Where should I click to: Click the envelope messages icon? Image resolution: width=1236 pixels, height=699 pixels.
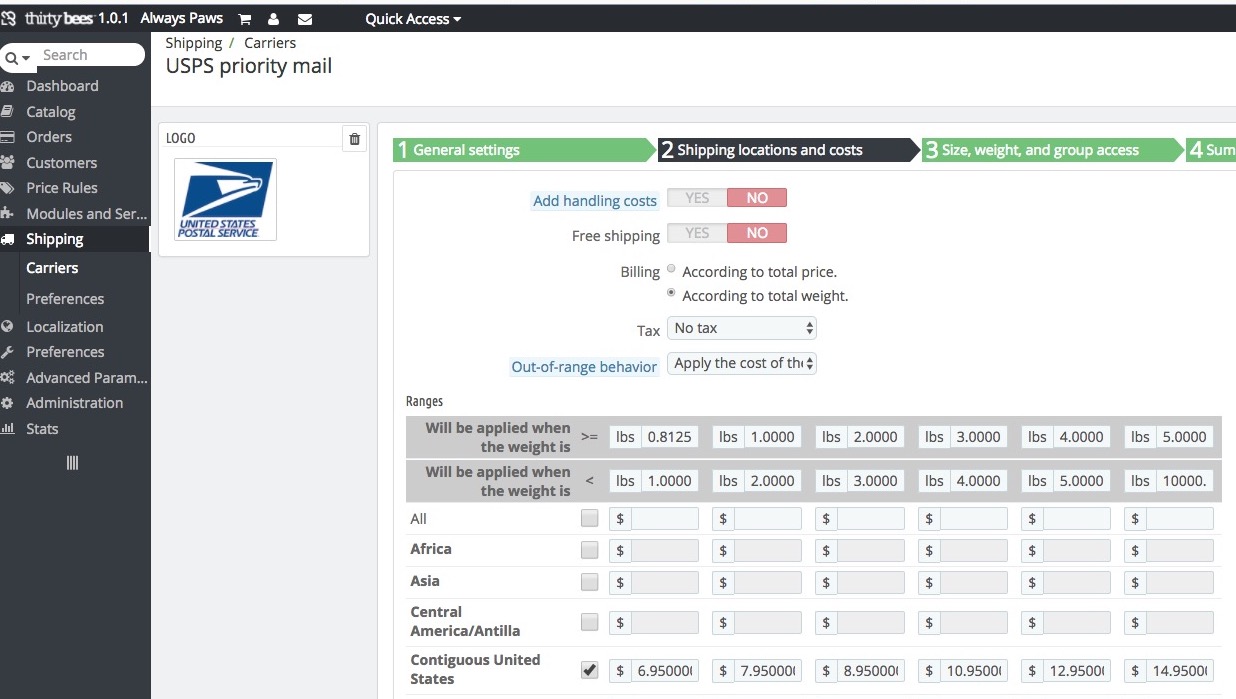click(x=305, y=19)
